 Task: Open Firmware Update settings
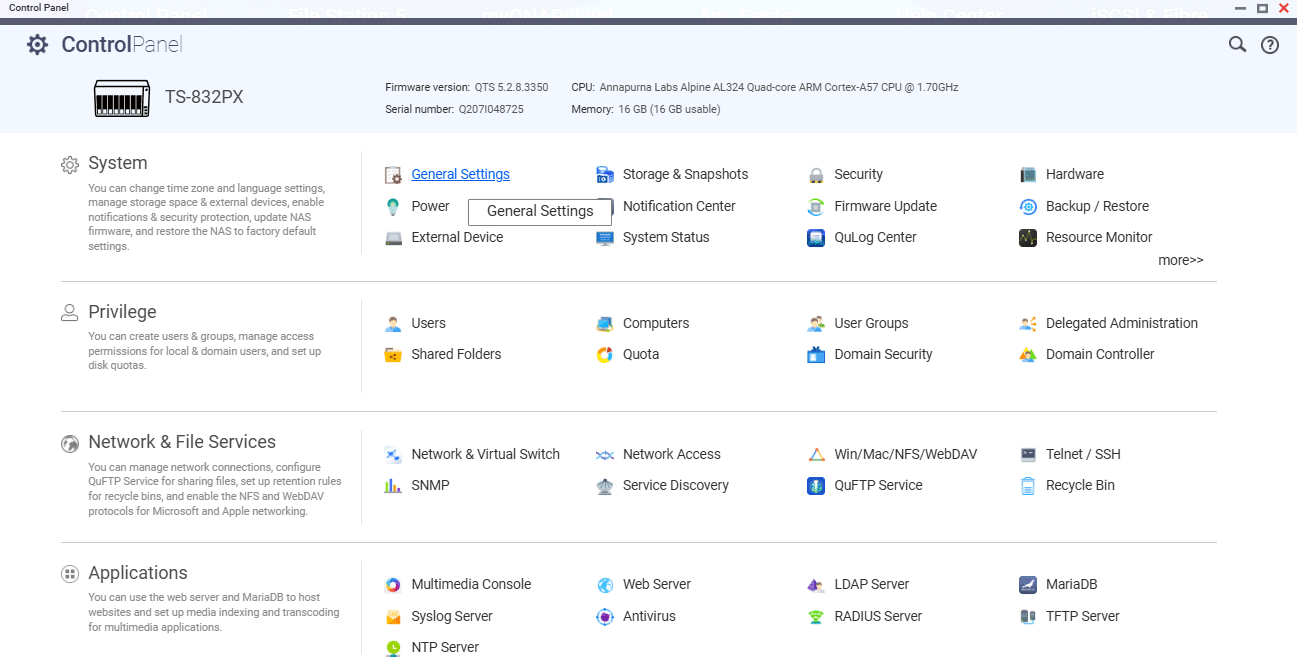(x=885, y=206)
